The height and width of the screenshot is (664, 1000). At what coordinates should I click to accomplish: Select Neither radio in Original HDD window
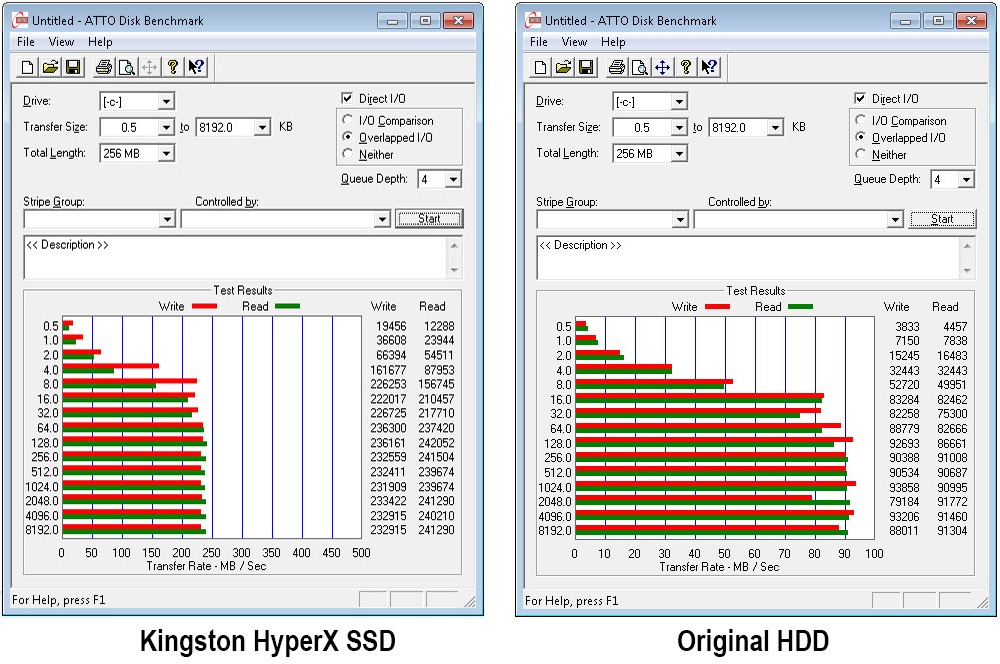tap(860, 154)
